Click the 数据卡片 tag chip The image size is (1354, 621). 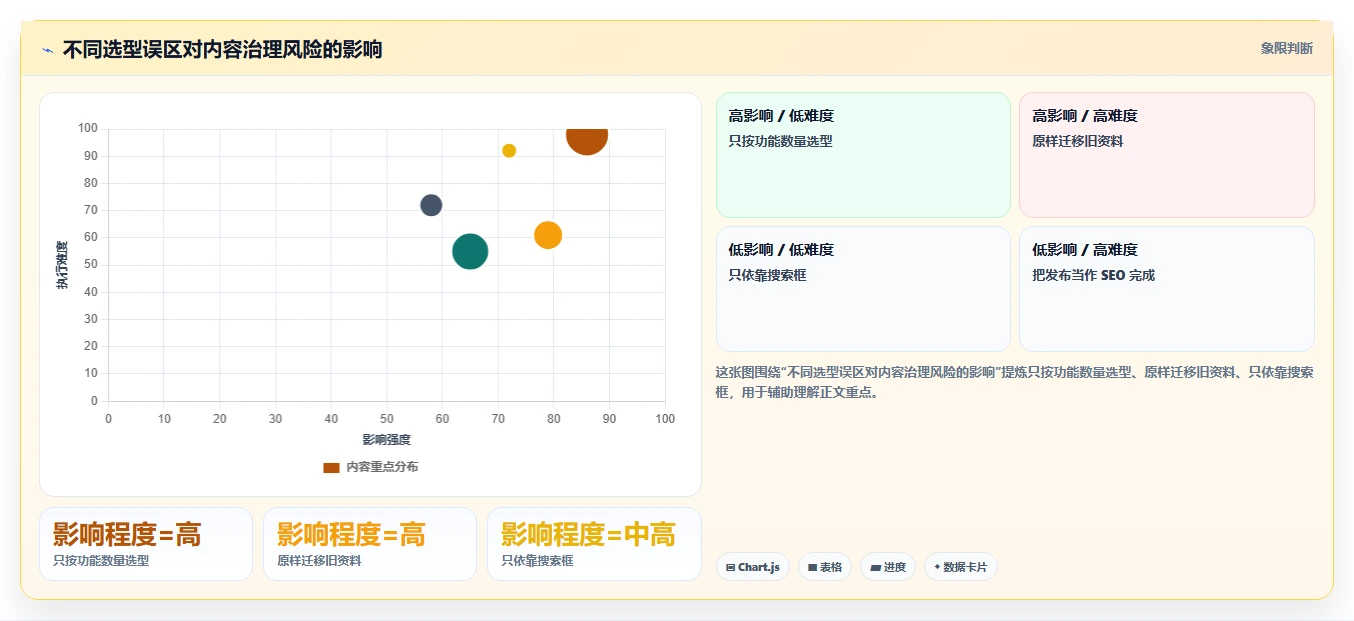coord(960,567)
